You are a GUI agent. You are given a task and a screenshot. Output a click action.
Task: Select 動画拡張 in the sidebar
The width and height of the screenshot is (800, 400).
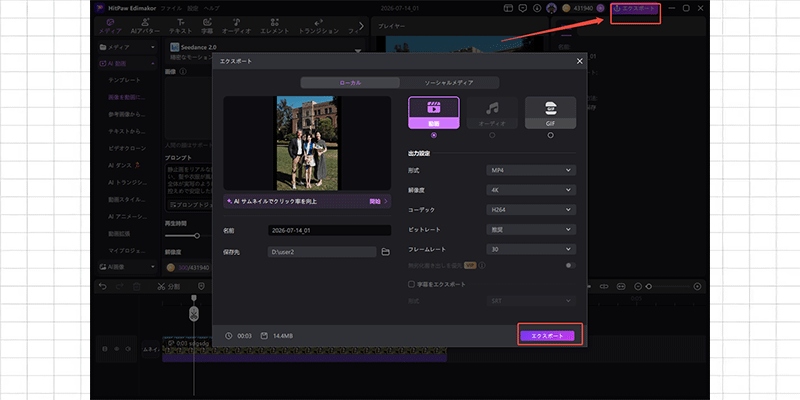coord(119,234)
